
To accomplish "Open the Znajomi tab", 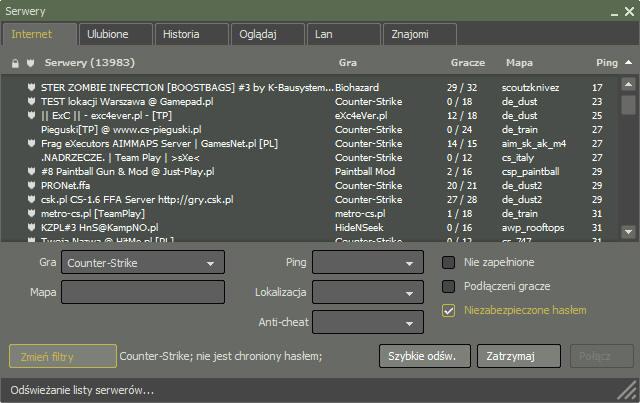I will tap(420, 34).
